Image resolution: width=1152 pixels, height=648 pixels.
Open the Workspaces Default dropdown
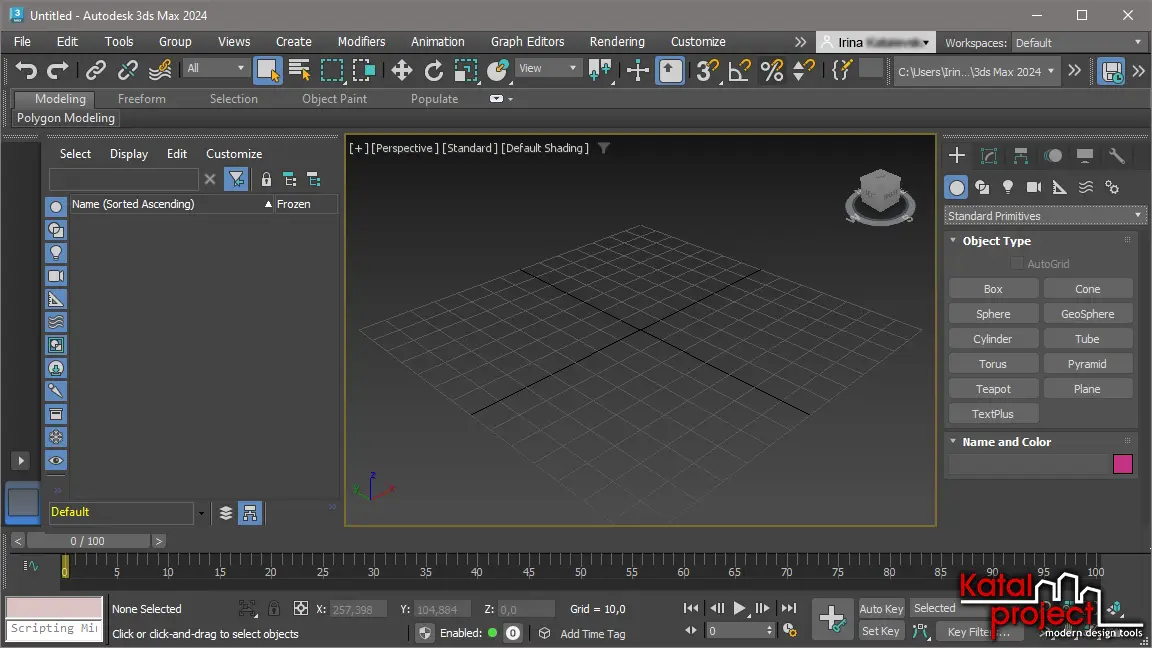click(x=1079, y=43)
